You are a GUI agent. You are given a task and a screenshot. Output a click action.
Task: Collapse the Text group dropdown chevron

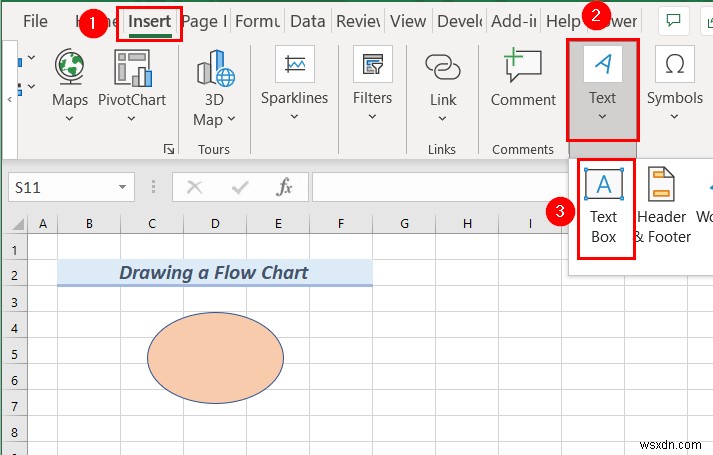[603, 117]
